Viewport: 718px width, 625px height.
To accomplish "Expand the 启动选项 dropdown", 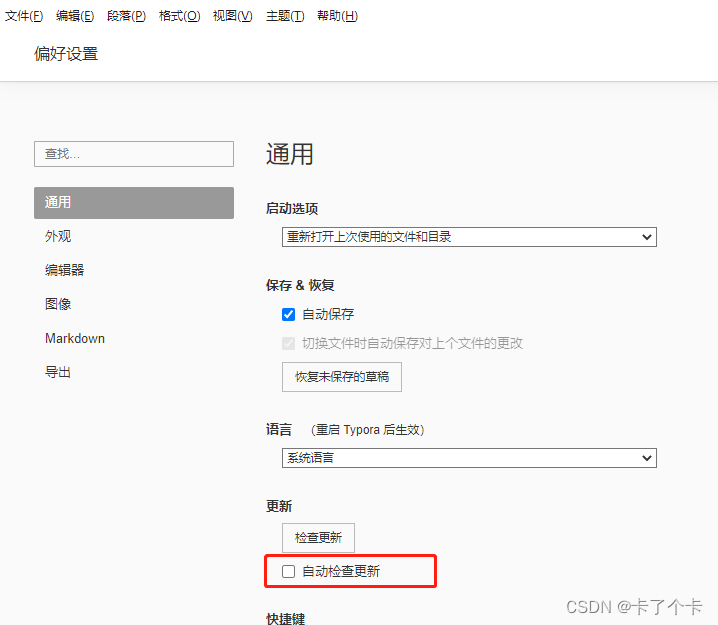I will click(469, 237).
